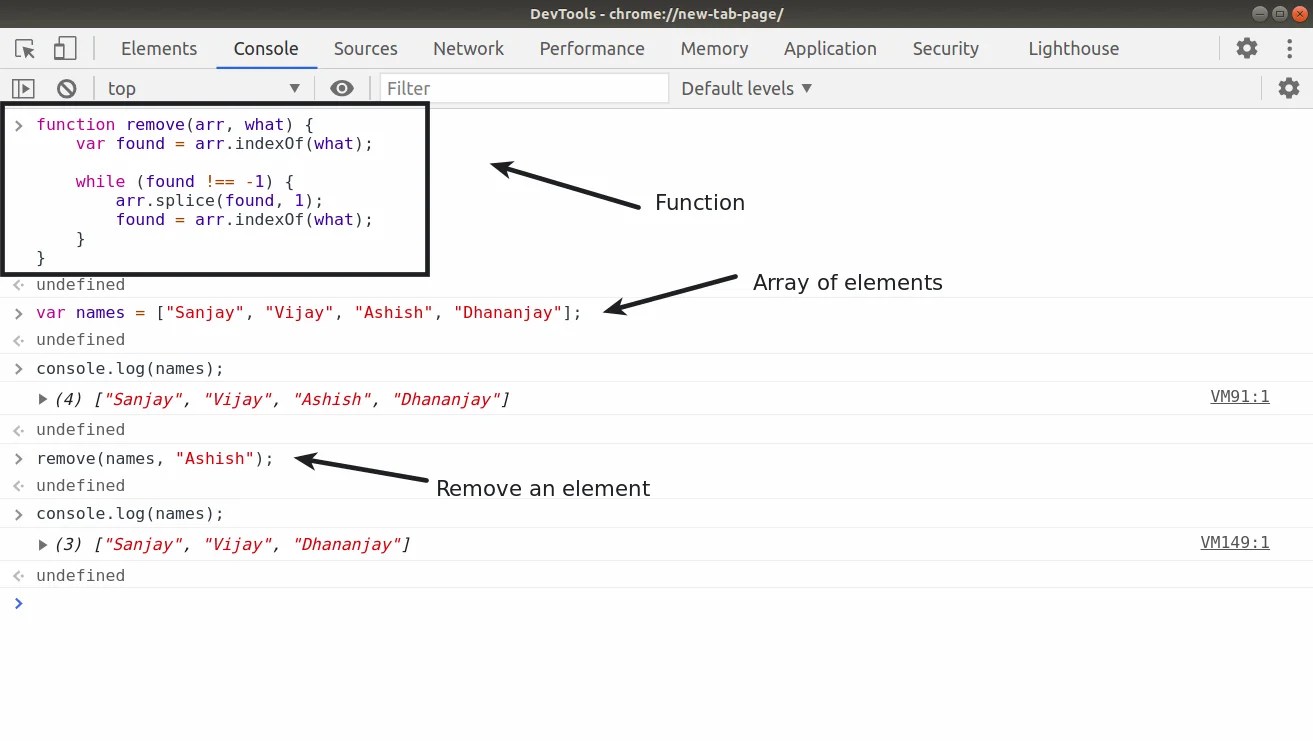Open the Sources tab
The width and height of the screenshot is (1313, 741).
(x=366, y=48)
